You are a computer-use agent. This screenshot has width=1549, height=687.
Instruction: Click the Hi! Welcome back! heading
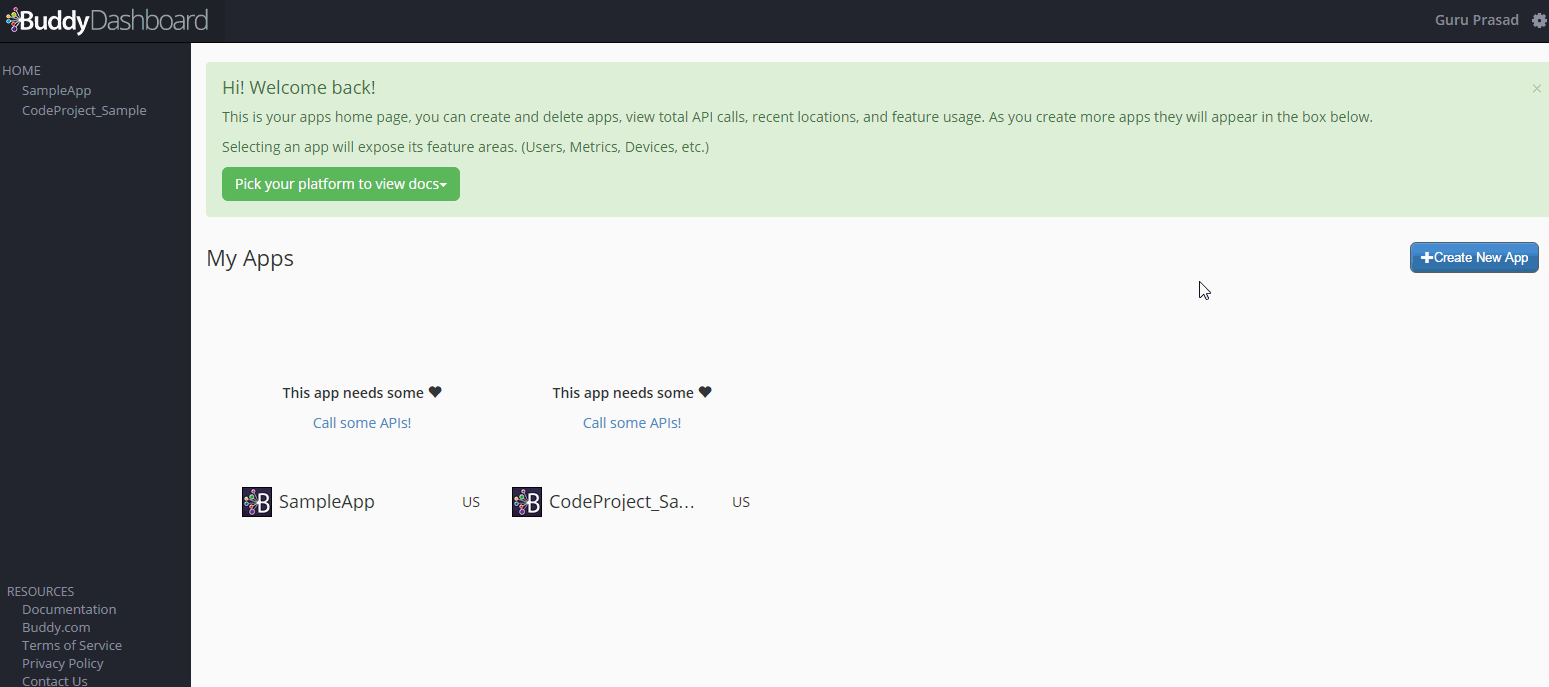299,87
